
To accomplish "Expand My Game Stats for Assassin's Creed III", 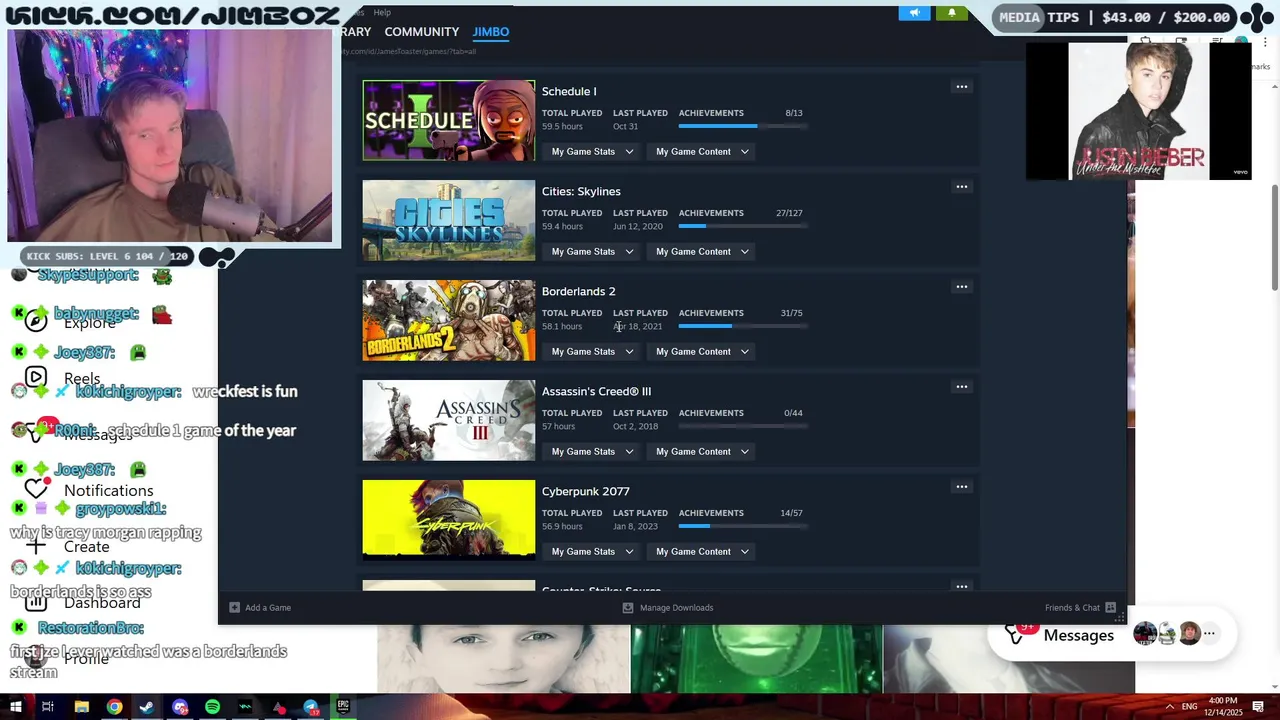I will point(591,452).
